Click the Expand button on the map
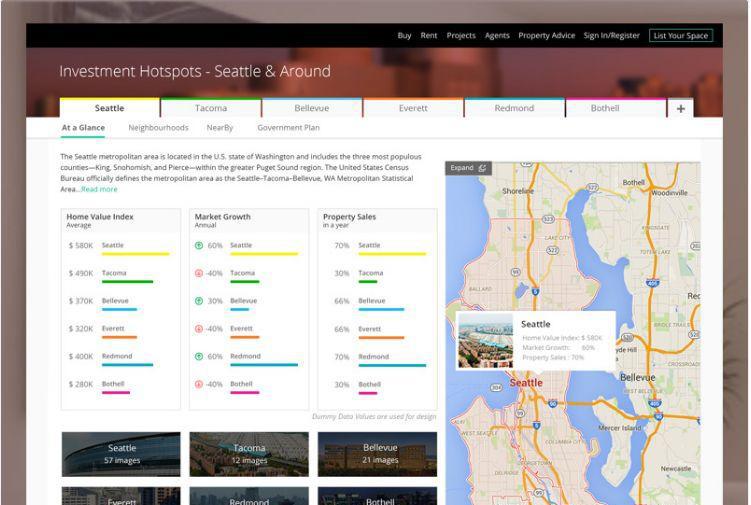 468,168
